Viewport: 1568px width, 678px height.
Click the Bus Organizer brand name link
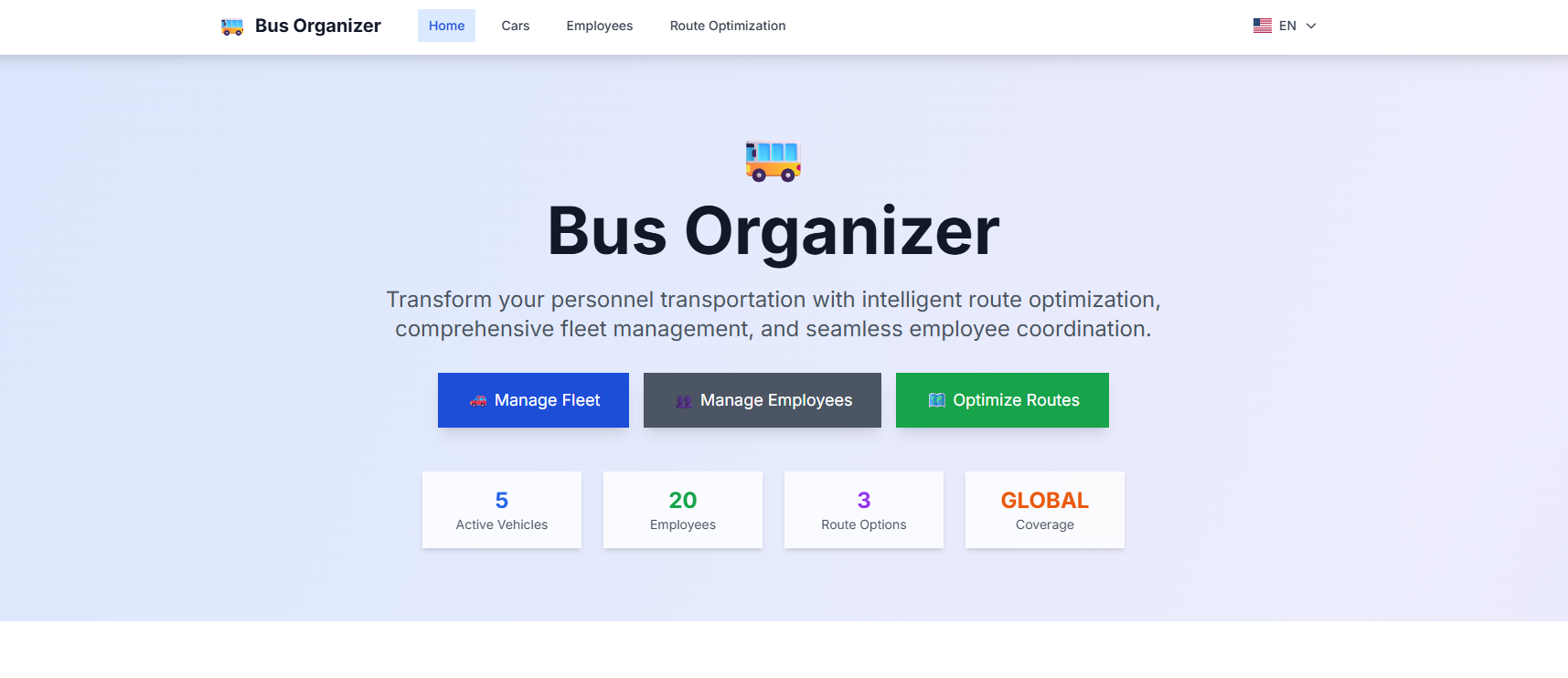click(x=318, y=26)
